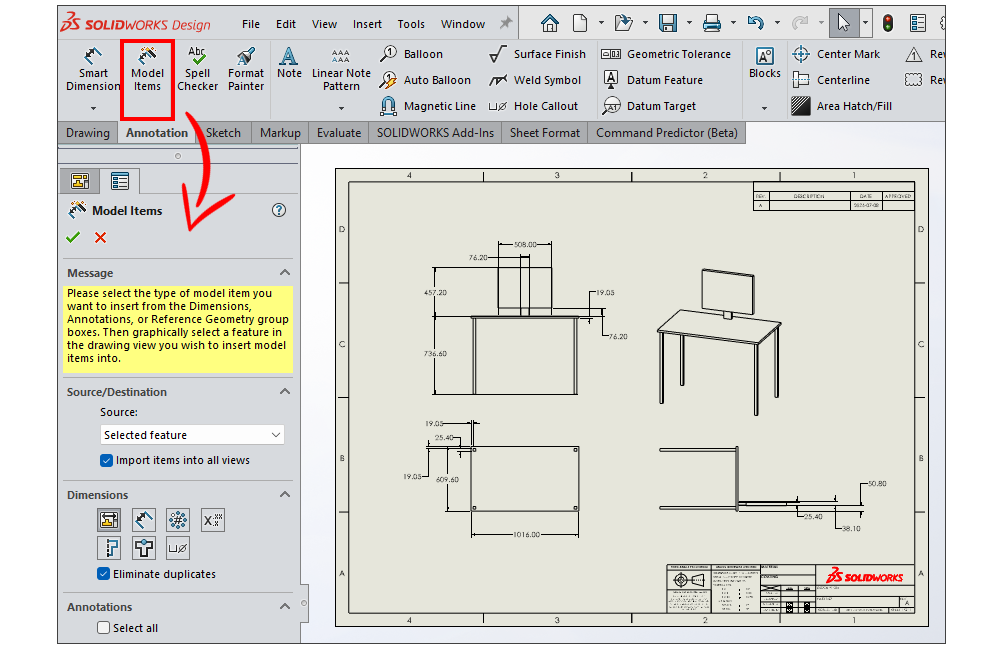Apply Area Hatch/Fill
Screen dimensions: 1000x650
click(x=841, y=106)
